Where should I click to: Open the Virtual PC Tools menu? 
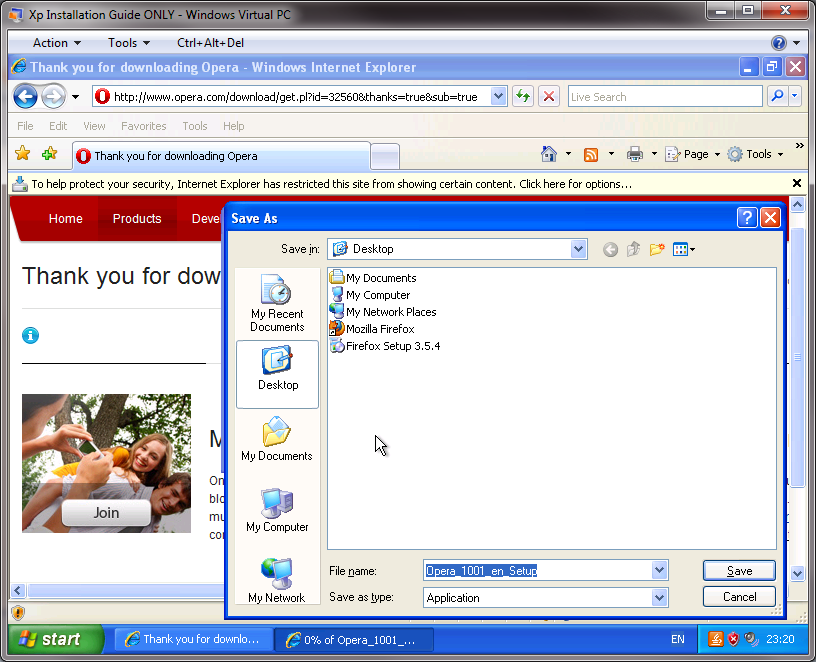[x=129, y=43]
